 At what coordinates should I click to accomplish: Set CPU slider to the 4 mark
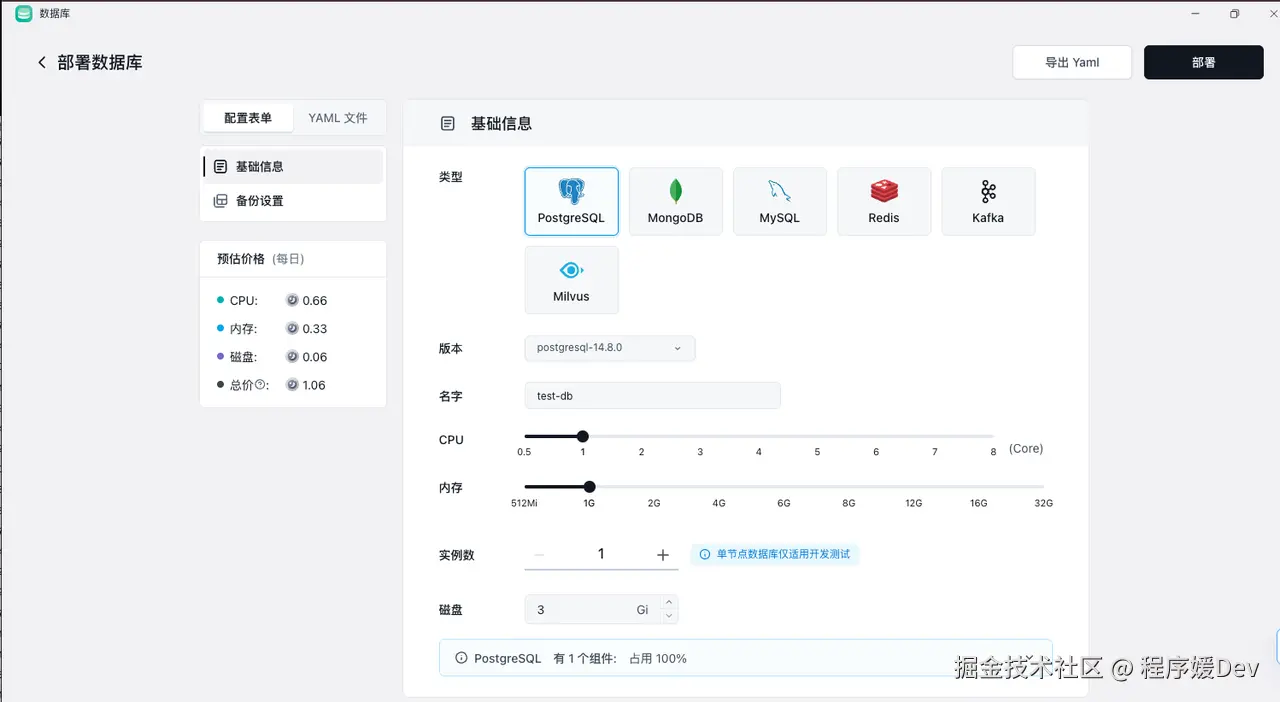click(759, 436)
